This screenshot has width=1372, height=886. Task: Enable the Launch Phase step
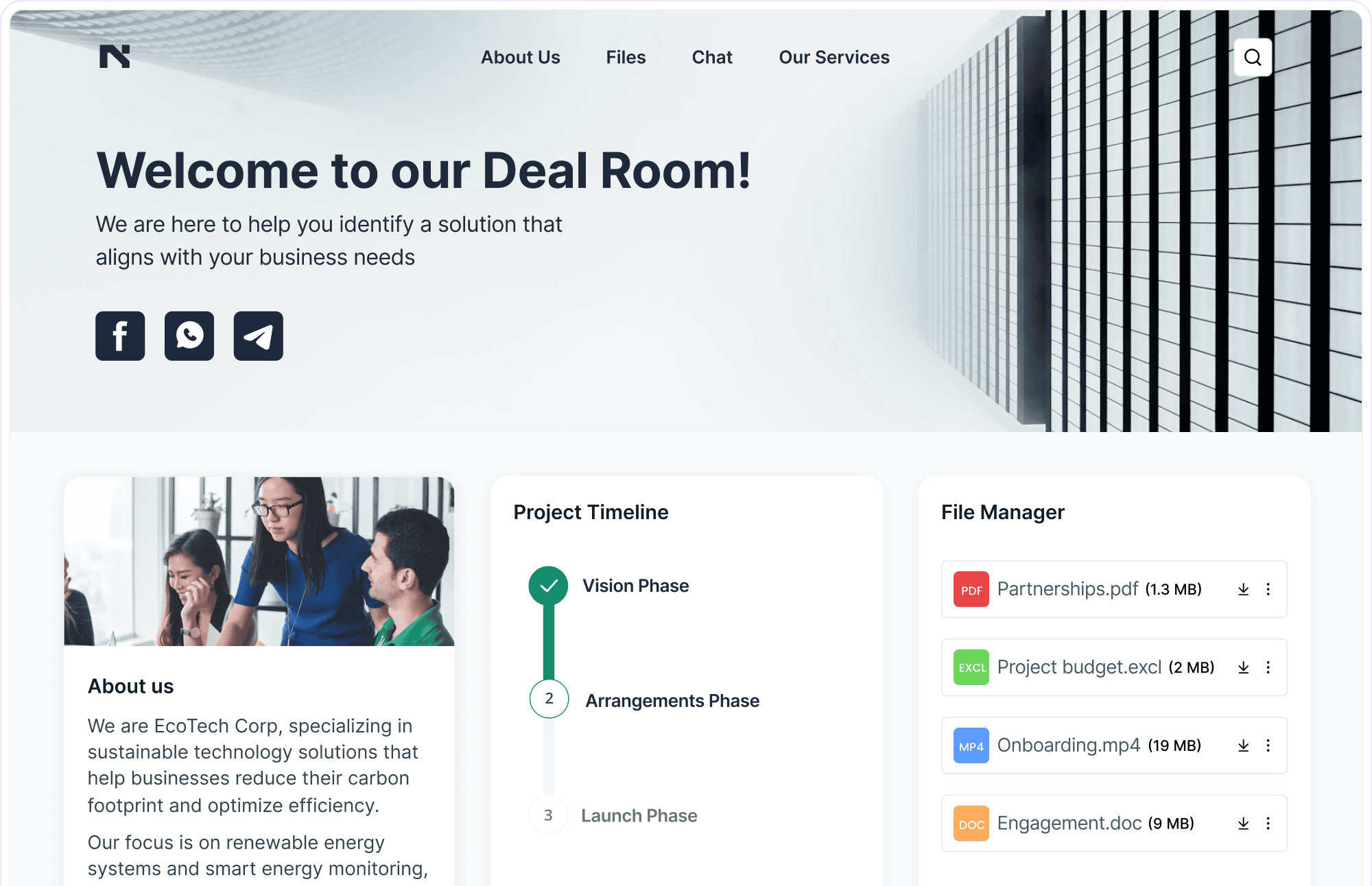[x=548, y=815]
